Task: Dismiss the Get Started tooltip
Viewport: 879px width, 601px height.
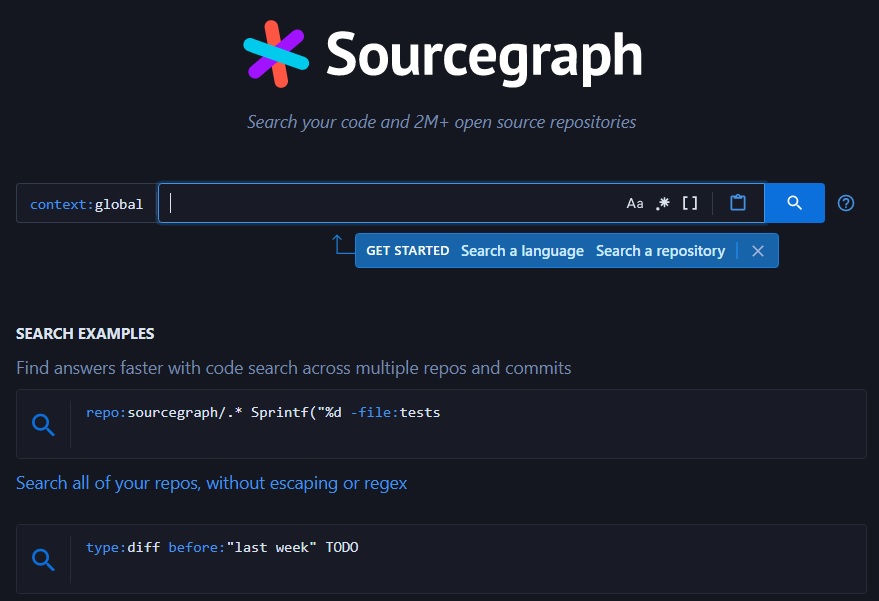Action: [757, 251]
